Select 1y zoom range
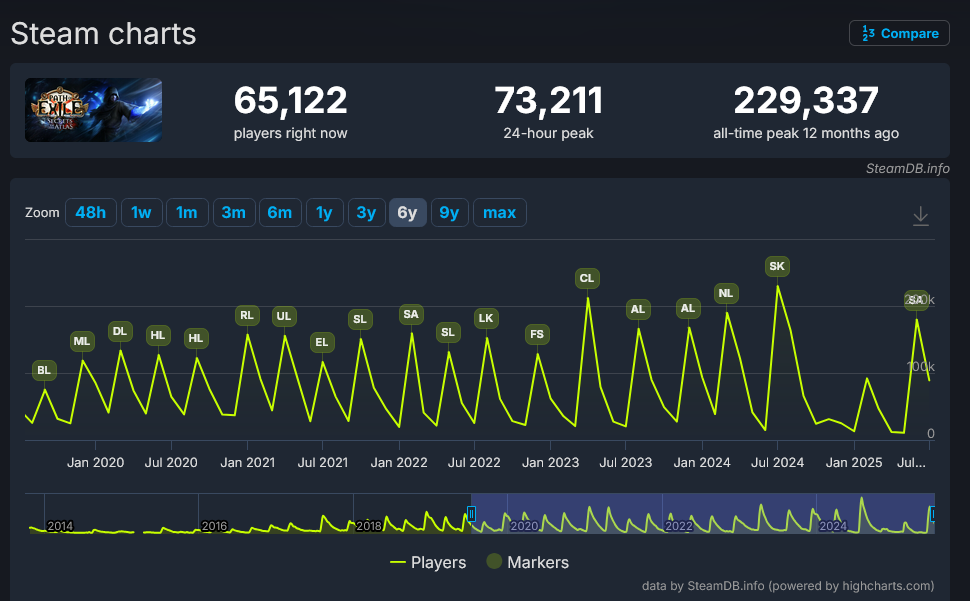970x601 pixels. click(324, 213)
